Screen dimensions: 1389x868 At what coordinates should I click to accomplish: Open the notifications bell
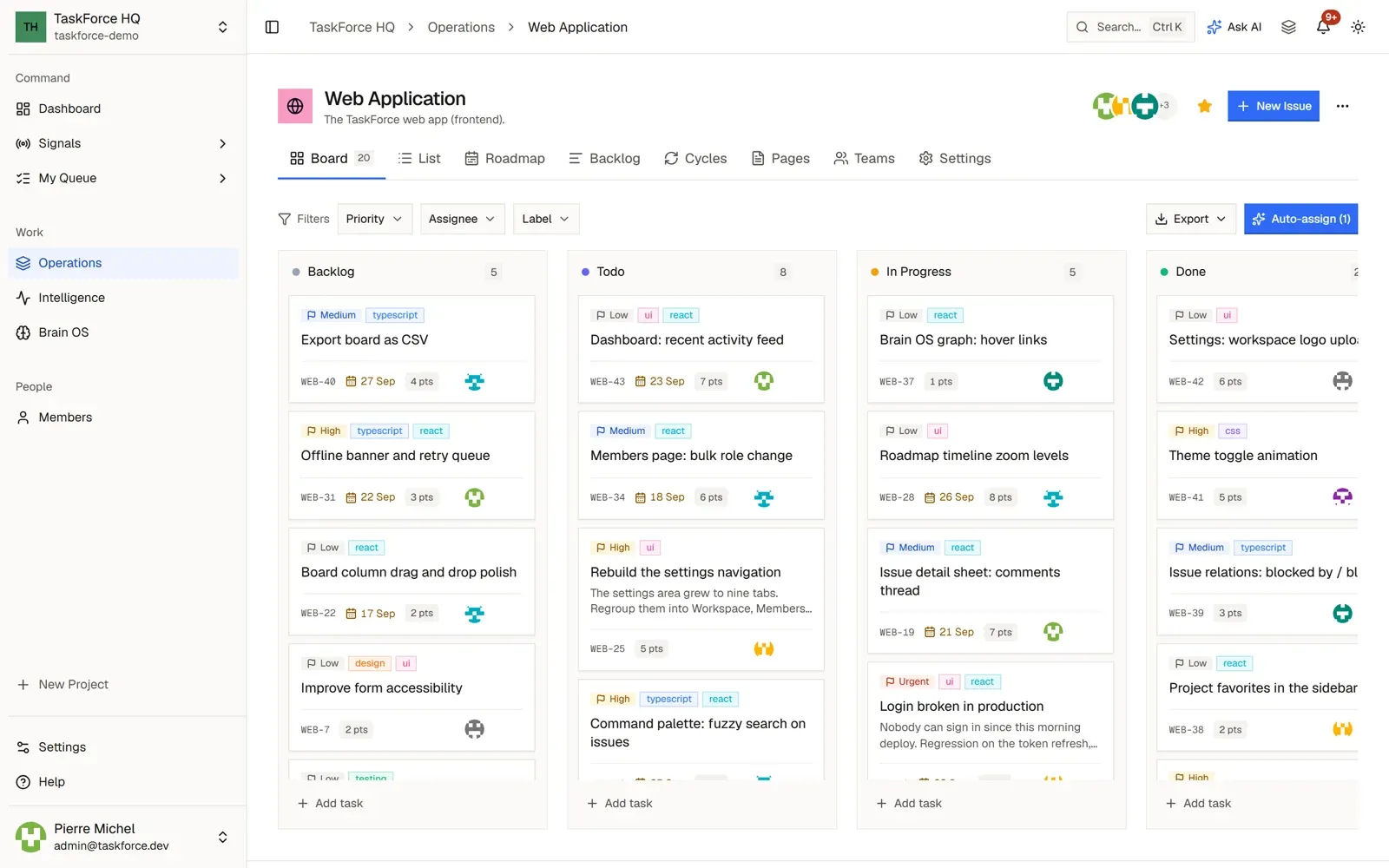1323,27
